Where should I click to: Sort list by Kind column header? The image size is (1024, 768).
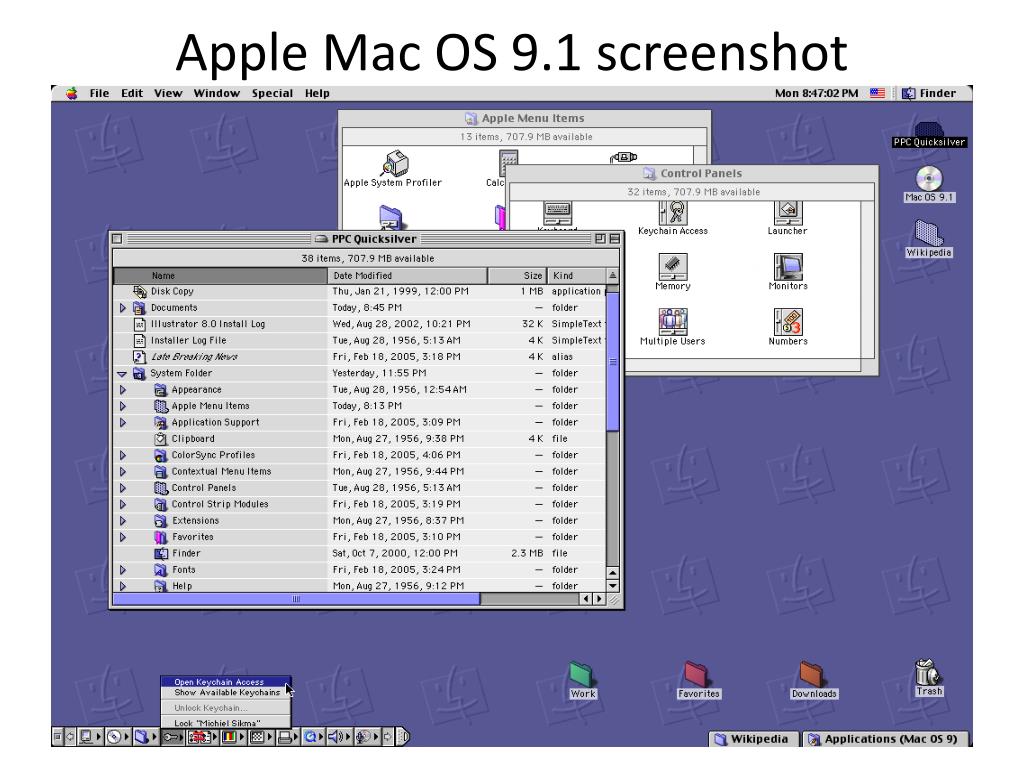pos(576,276)
